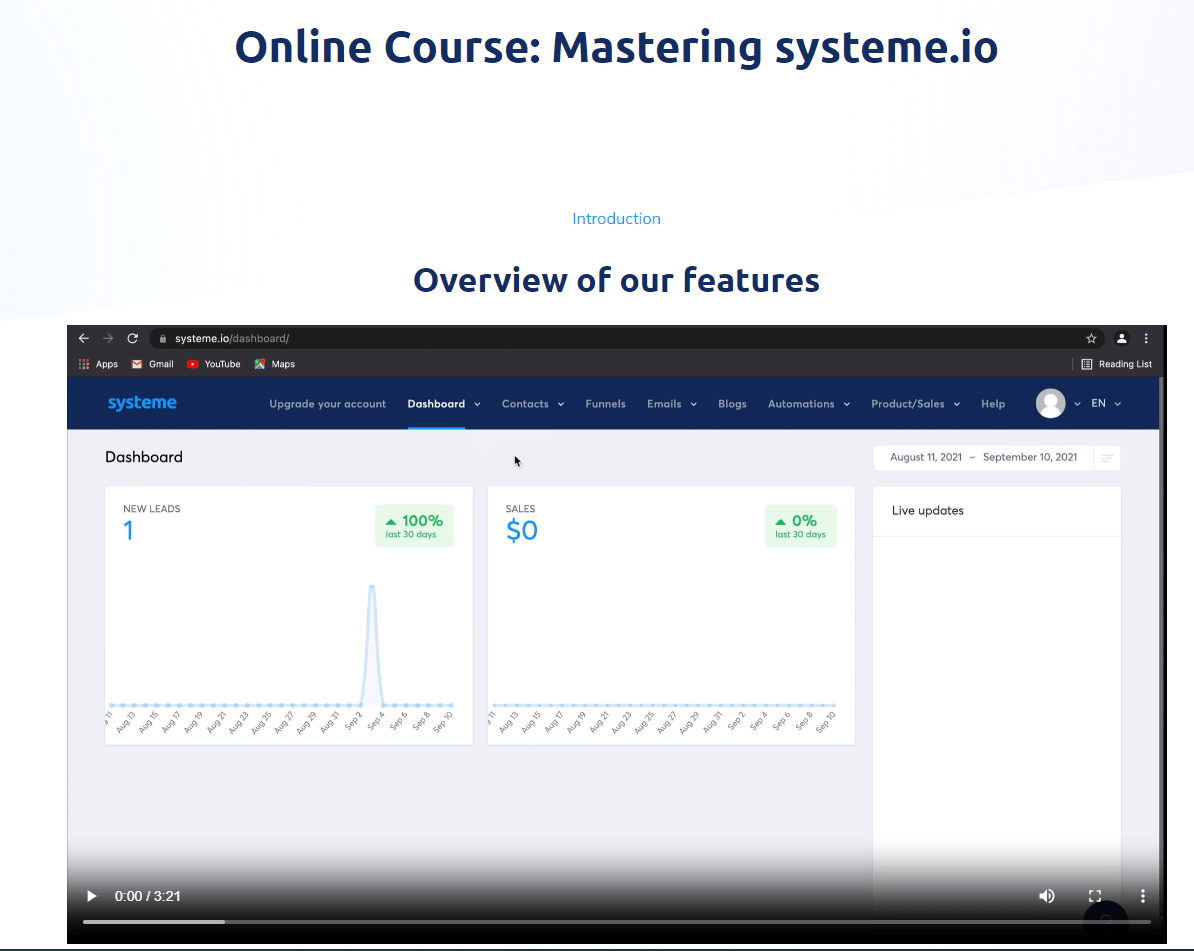Viewport: 1194px width, 951px height.
Task: Mute the video with the speaker icon
Action: tap(1047, 896)
